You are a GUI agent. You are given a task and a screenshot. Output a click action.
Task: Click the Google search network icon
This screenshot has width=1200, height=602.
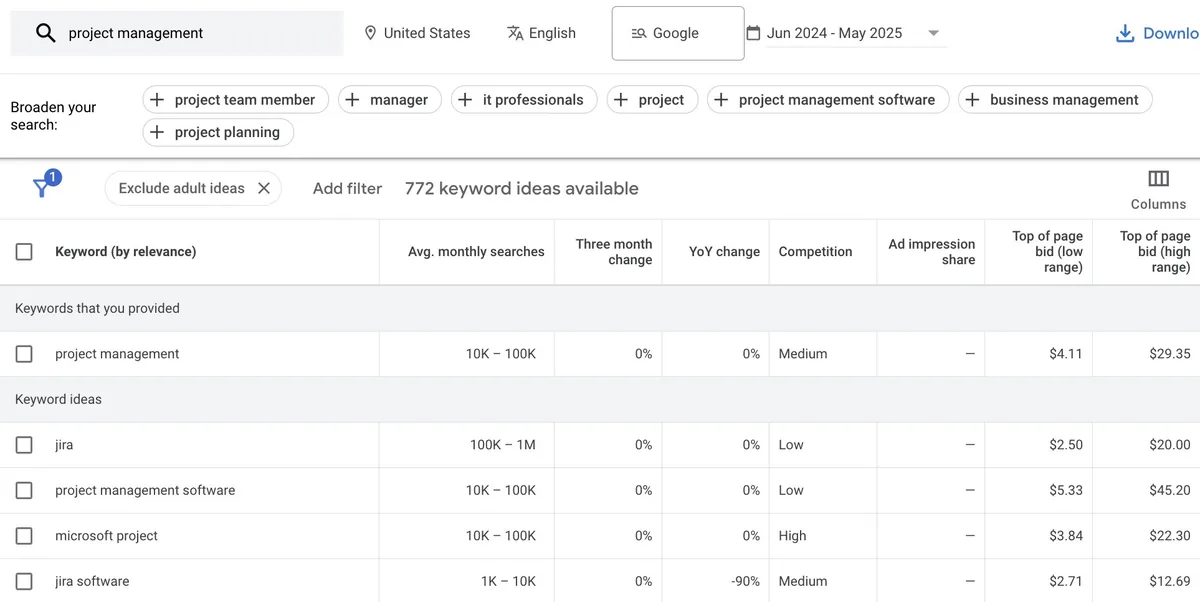click(x=639, y=33)
